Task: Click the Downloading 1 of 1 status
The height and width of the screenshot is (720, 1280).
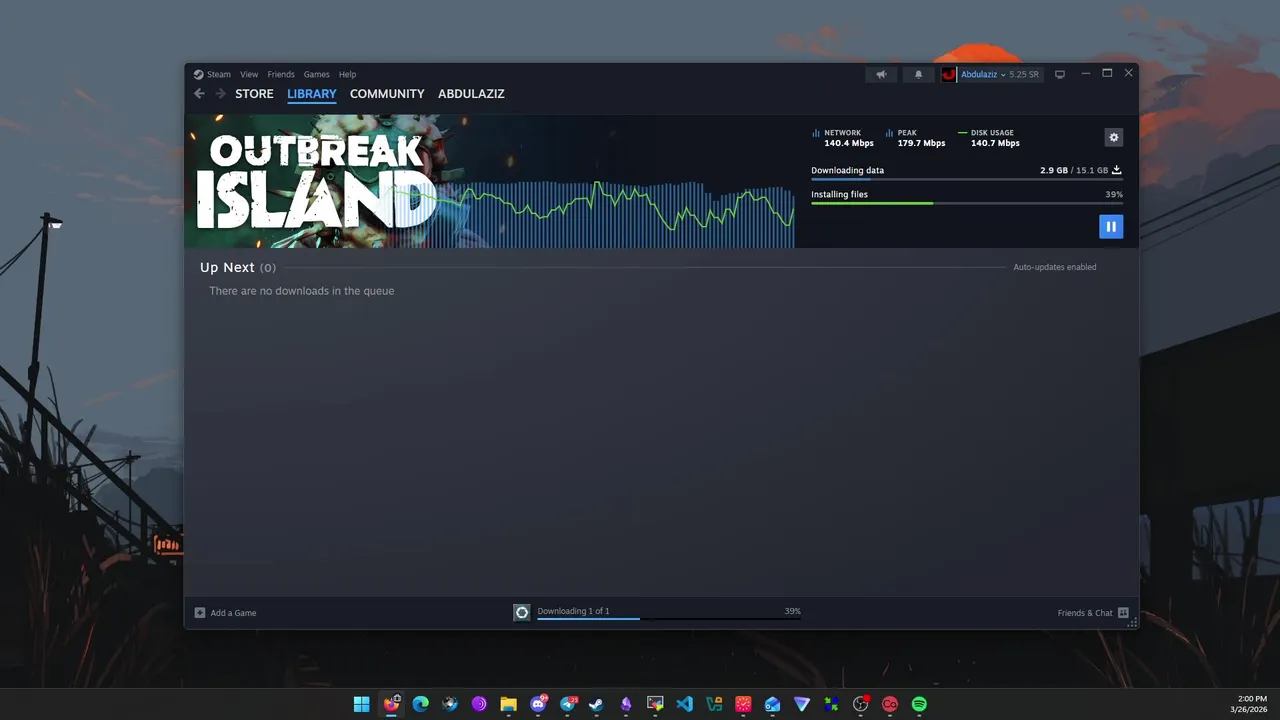Action: [573, 611]
